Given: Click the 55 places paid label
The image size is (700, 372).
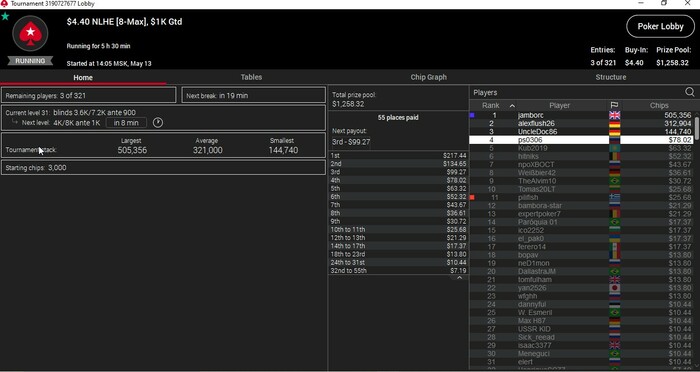Looking at the screenshot, I should click(x=398, y=117).
